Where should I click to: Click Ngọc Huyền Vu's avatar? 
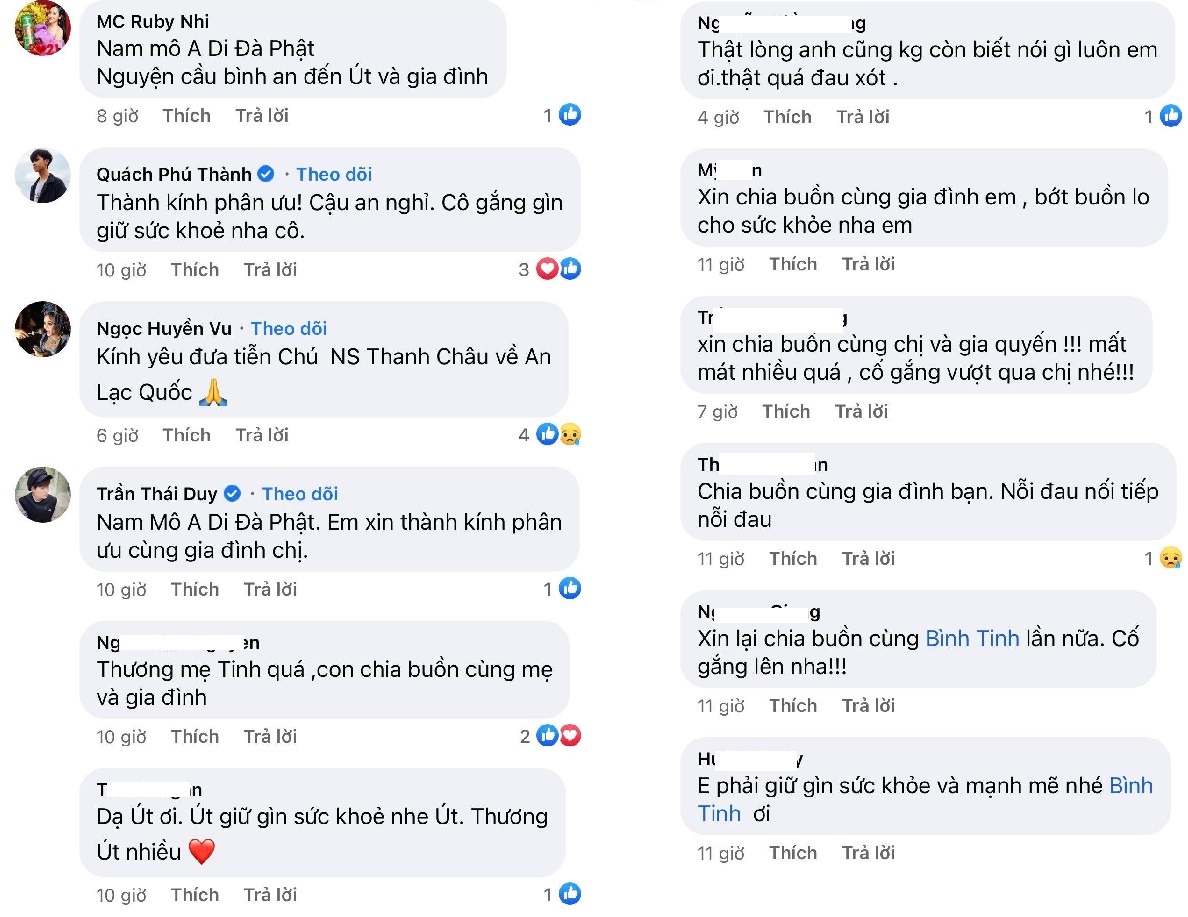(x=42, y=328)
